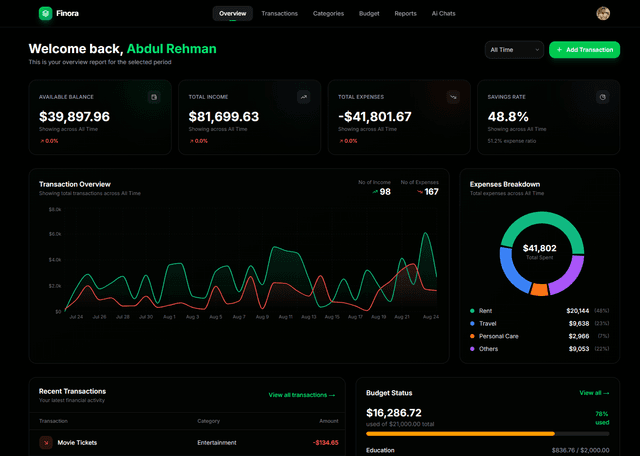Click the blue Travel legend dot

[472, 324]
